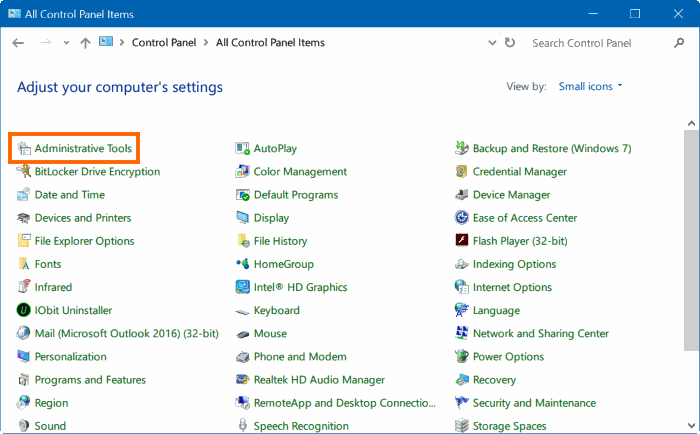
Task: Open Ease of Access Center icon
Action: click(x=462, y=218)
